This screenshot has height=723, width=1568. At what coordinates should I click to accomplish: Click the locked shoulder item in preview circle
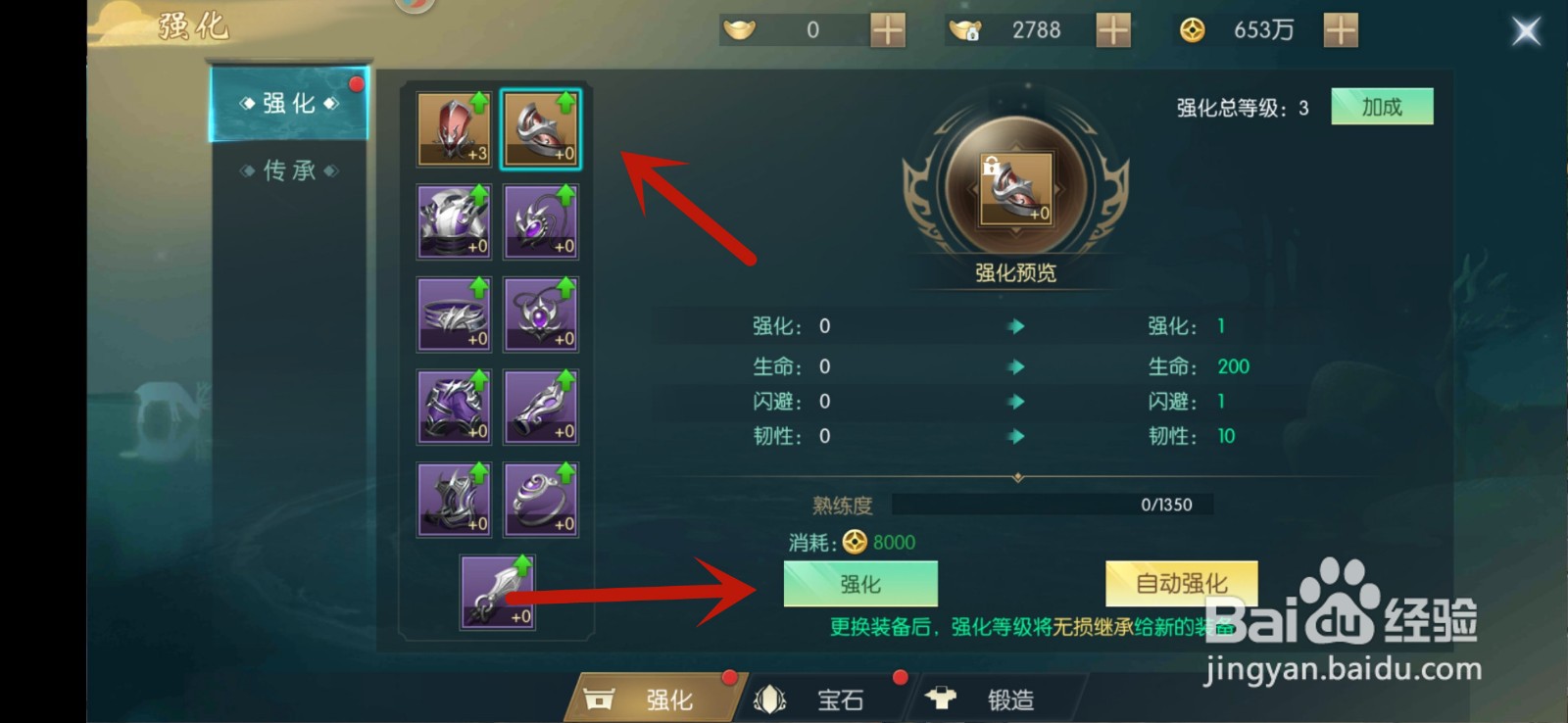click(x=1016, y=188)
